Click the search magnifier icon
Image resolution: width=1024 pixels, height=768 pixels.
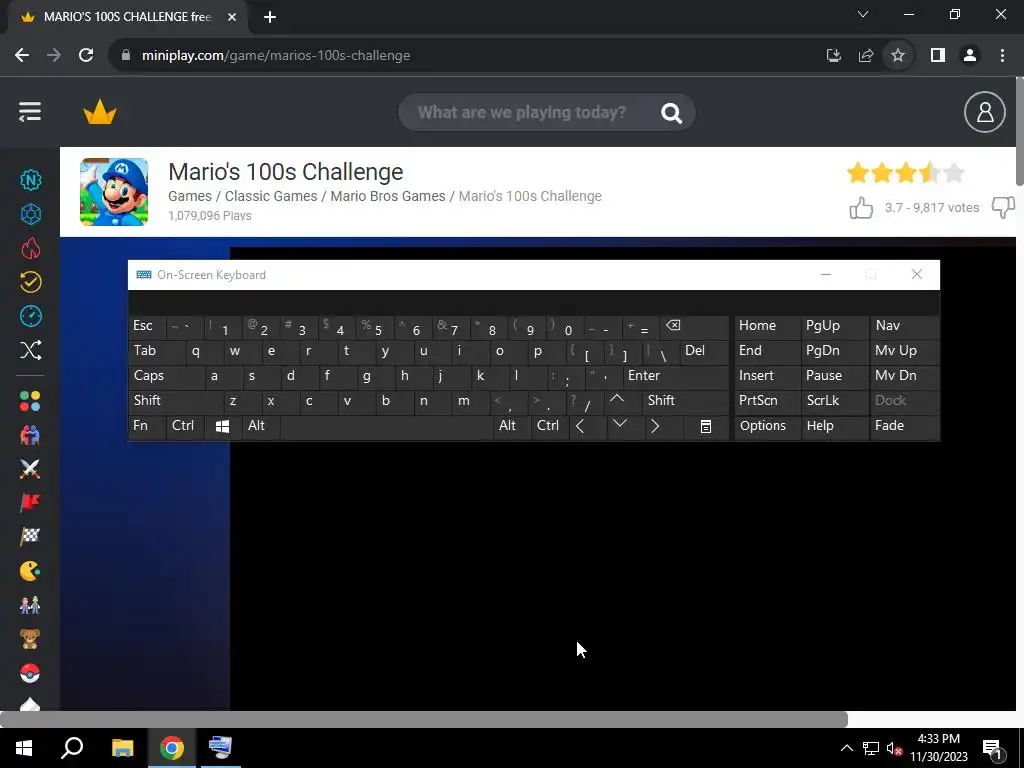coord(671,113)
